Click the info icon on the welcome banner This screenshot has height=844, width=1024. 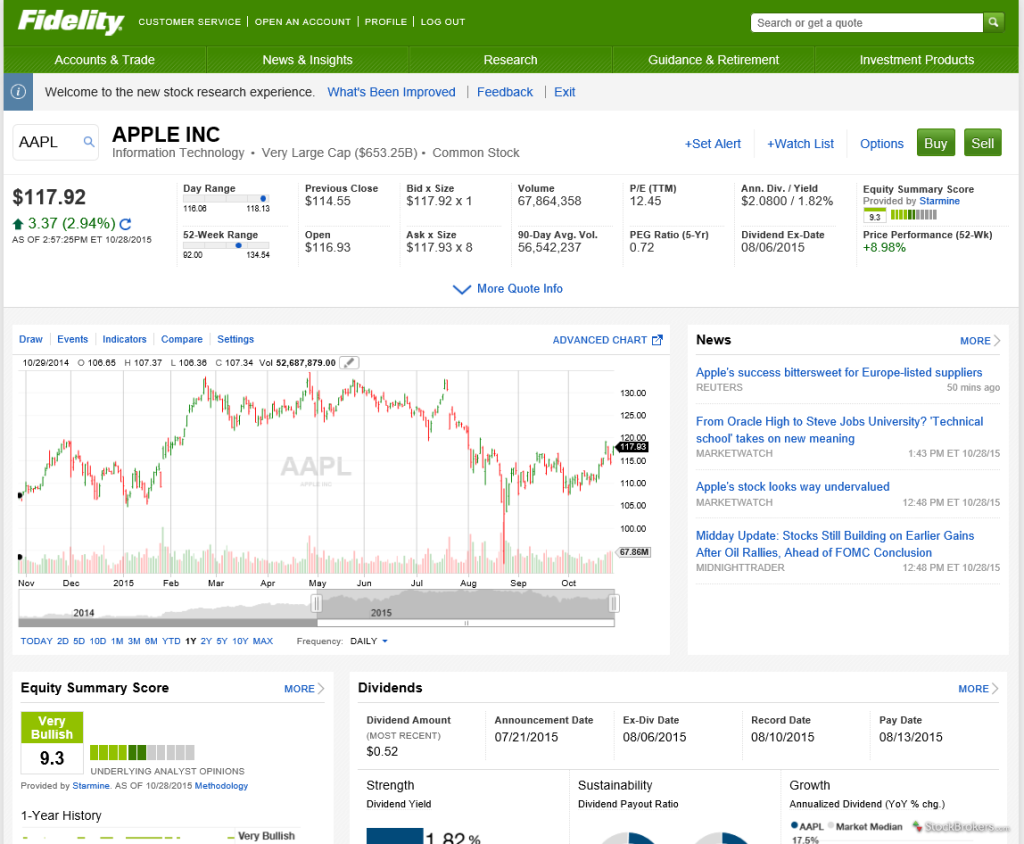click(17, 91)
